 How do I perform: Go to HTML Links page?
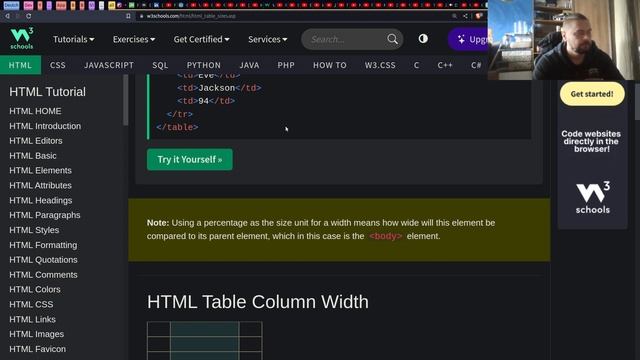tap(32, 319)
